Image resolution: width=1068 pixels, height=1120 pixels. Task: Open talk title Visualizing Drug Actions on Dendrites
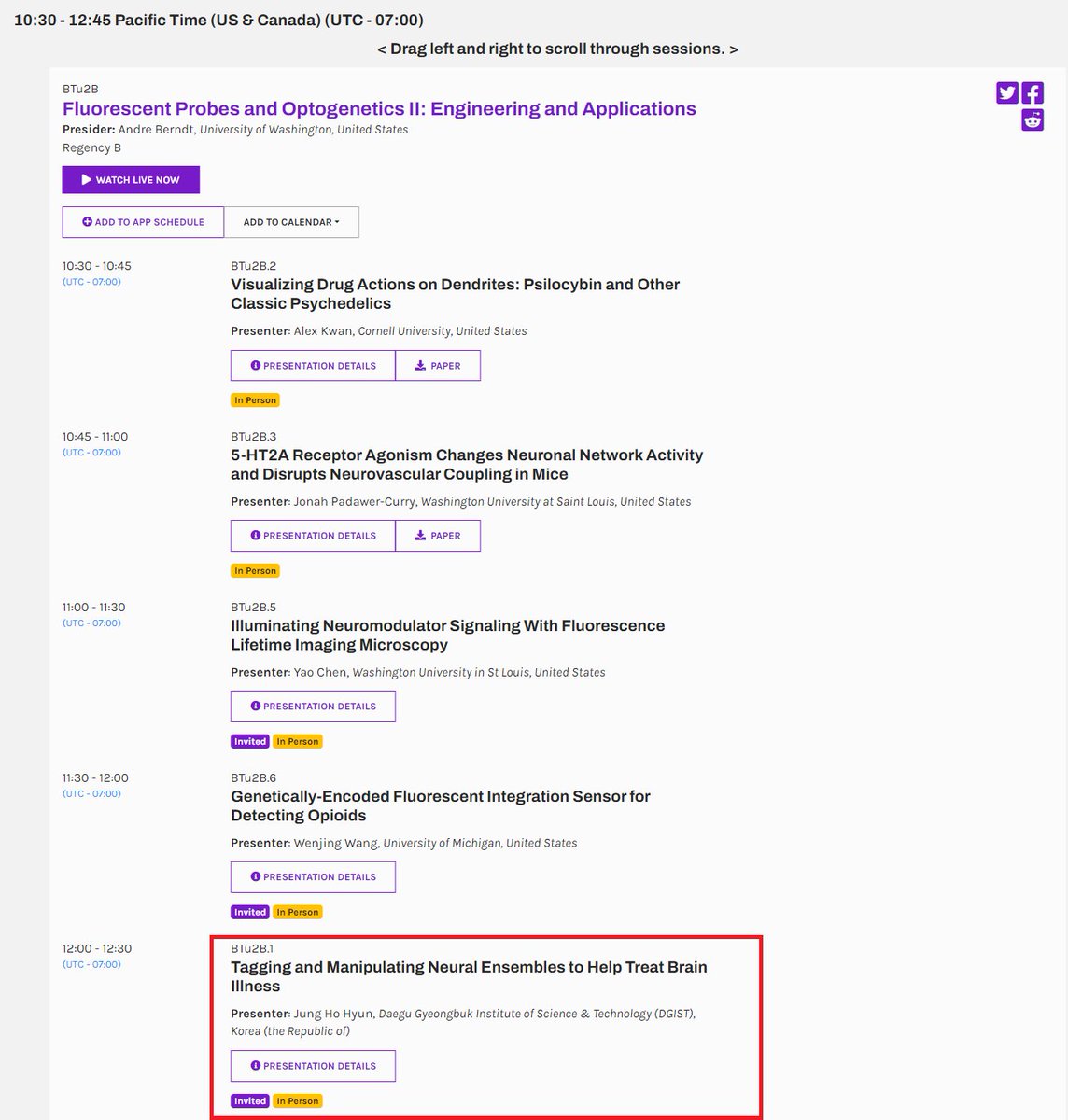pos(456,294)
